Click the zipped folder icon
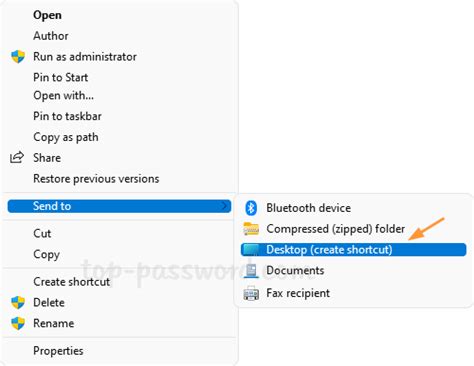This screenshot has width=474, height=366. click(x=251, y=229)
